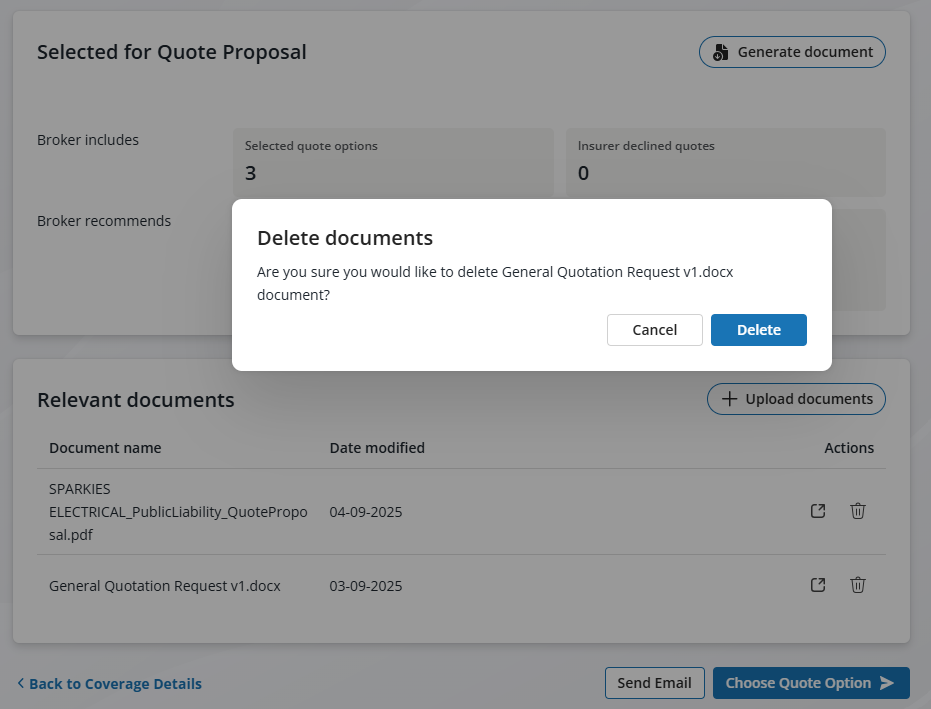
Task: Select the Selected quote options card
Action: [393, 162]
